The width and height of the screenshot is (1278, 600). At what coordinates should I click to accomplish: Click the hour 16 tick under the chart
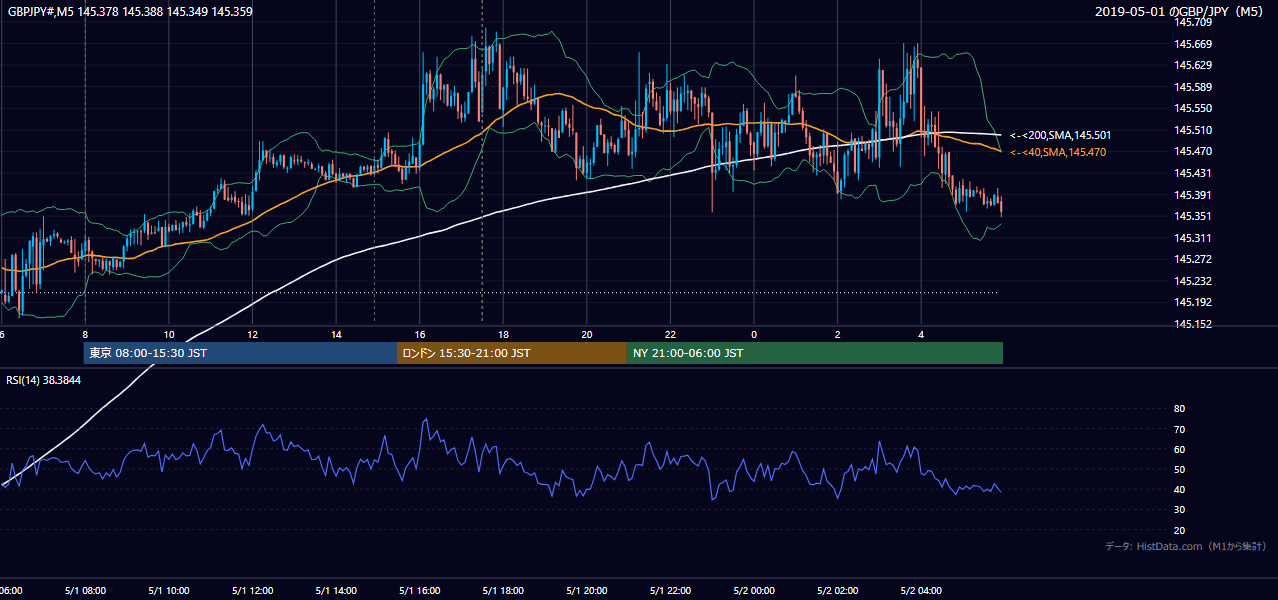click(420, 335)
